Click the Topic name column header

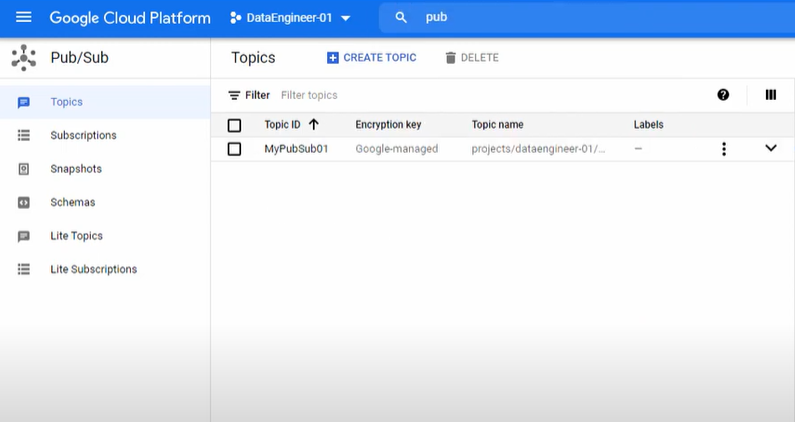[497, 124]
